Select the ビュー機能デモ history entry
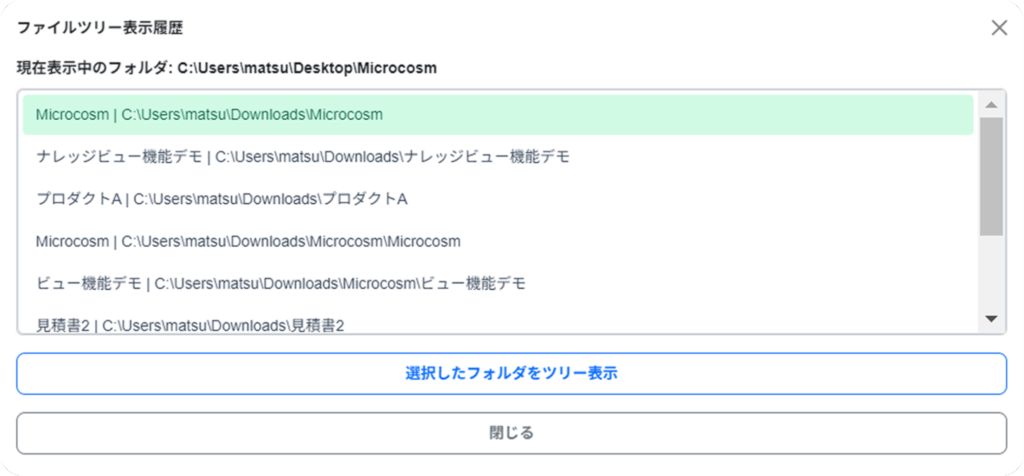 (x=498, y=284)
